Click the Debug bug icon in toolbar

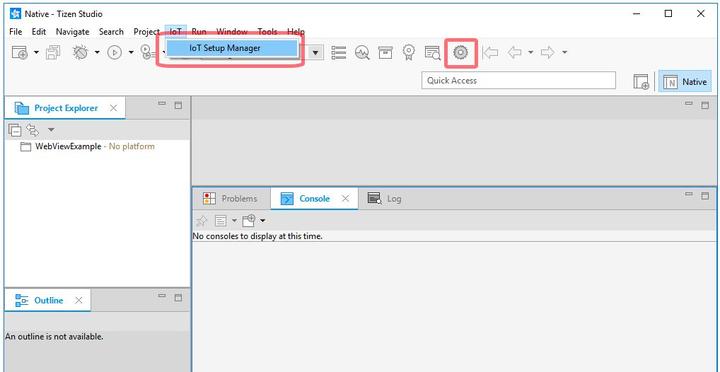81,53
